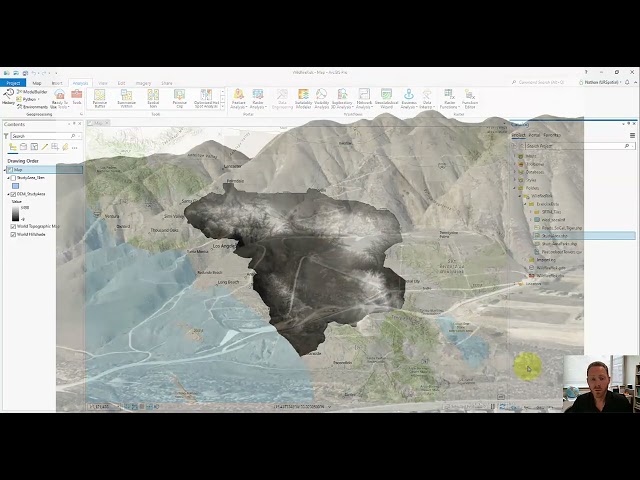Close the Map view tab

click(x=107, y=123)
